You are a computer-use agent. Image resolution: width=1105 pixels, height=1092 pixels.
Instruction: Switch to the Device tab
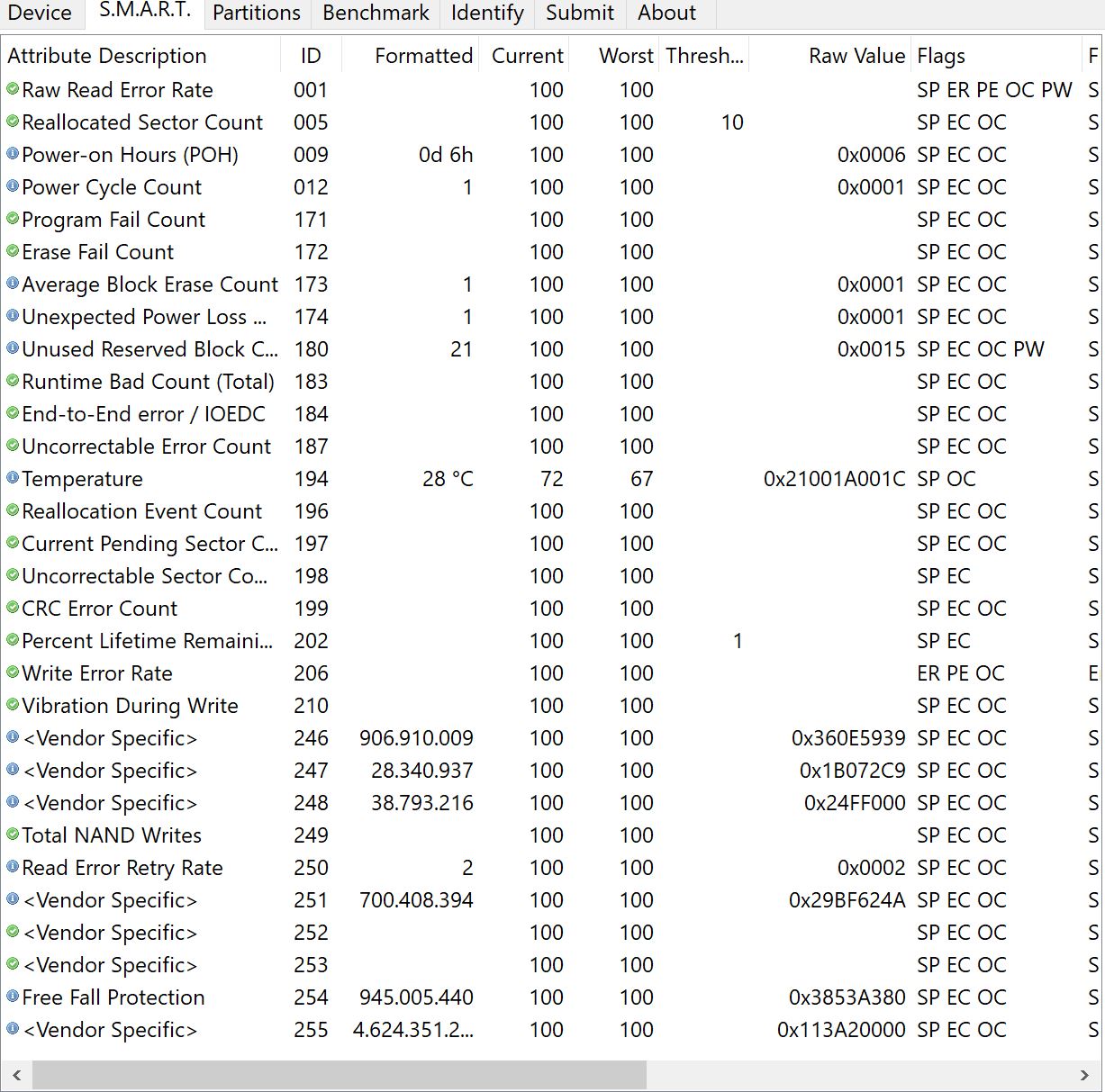coord(40,13)
